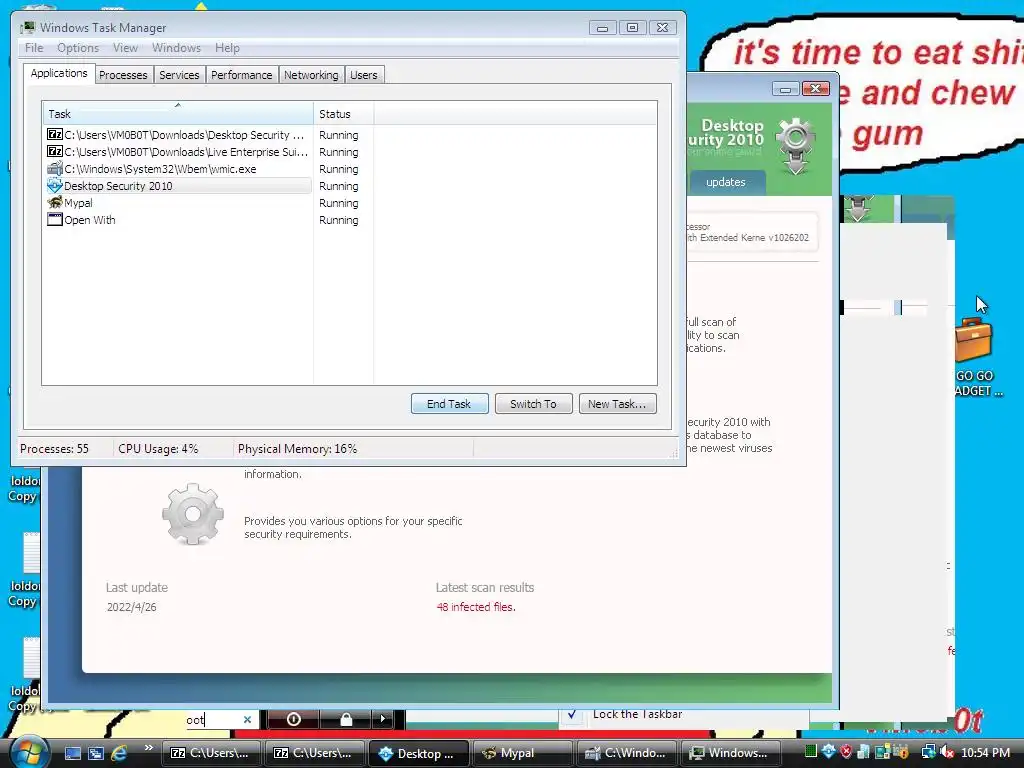Select the Live Enterprise Suite 7z task row
1024x768 pixels.
(178, 152)
